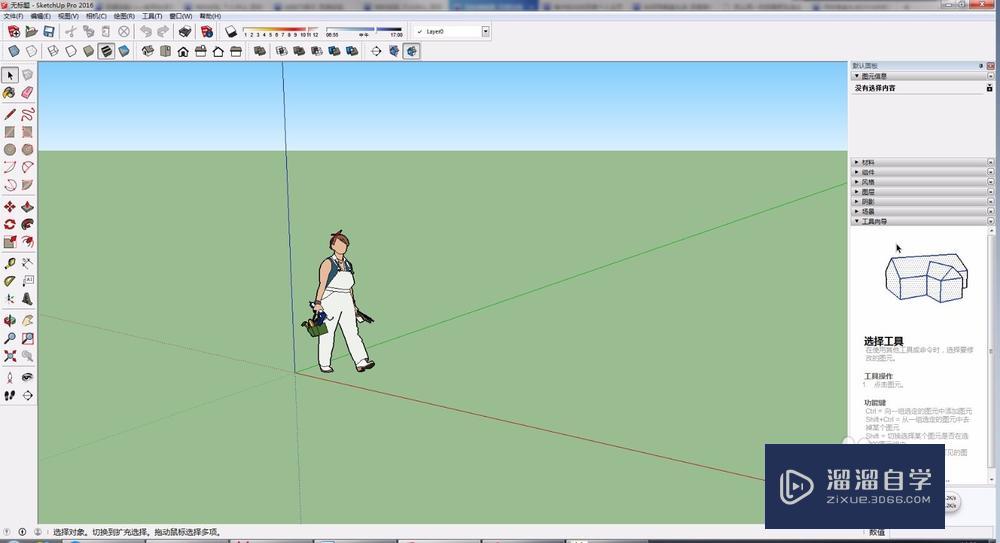Select the Freehand drawing tool
Image resolution: width=1000 pixels, height=543 pixels.
coord(27,115)
